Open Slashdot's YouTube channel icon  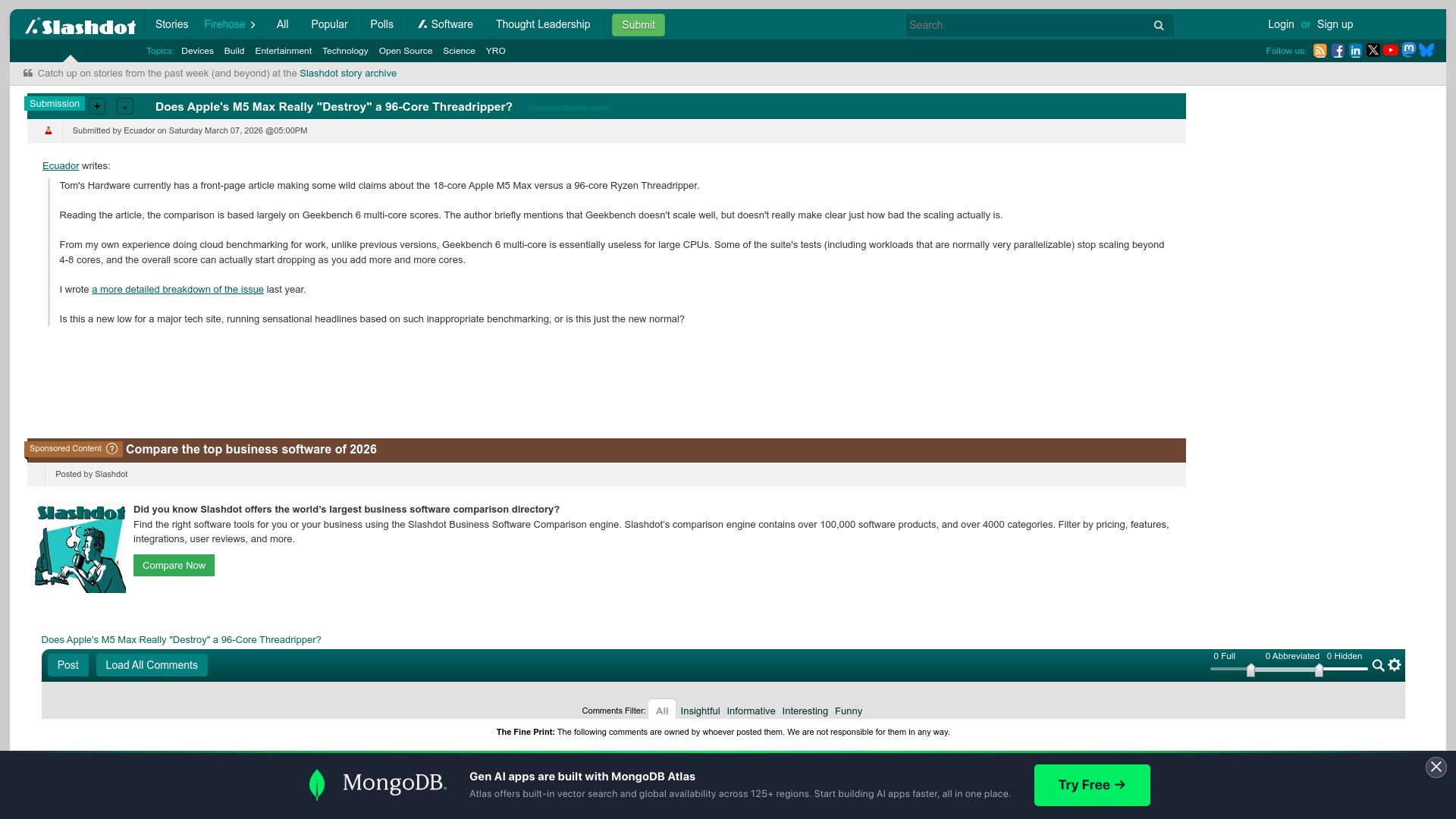[x=1391, y=51]
